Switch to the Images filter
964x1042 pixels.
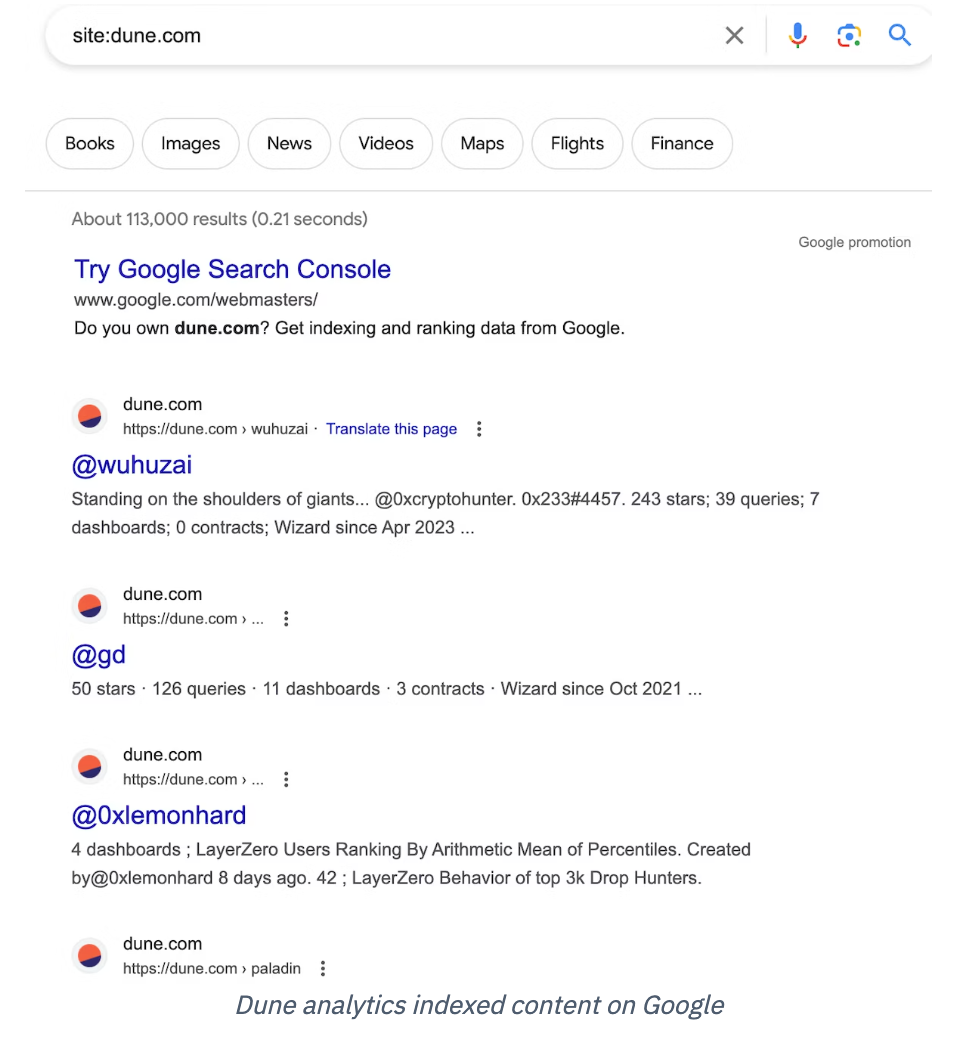coord(191,144)
